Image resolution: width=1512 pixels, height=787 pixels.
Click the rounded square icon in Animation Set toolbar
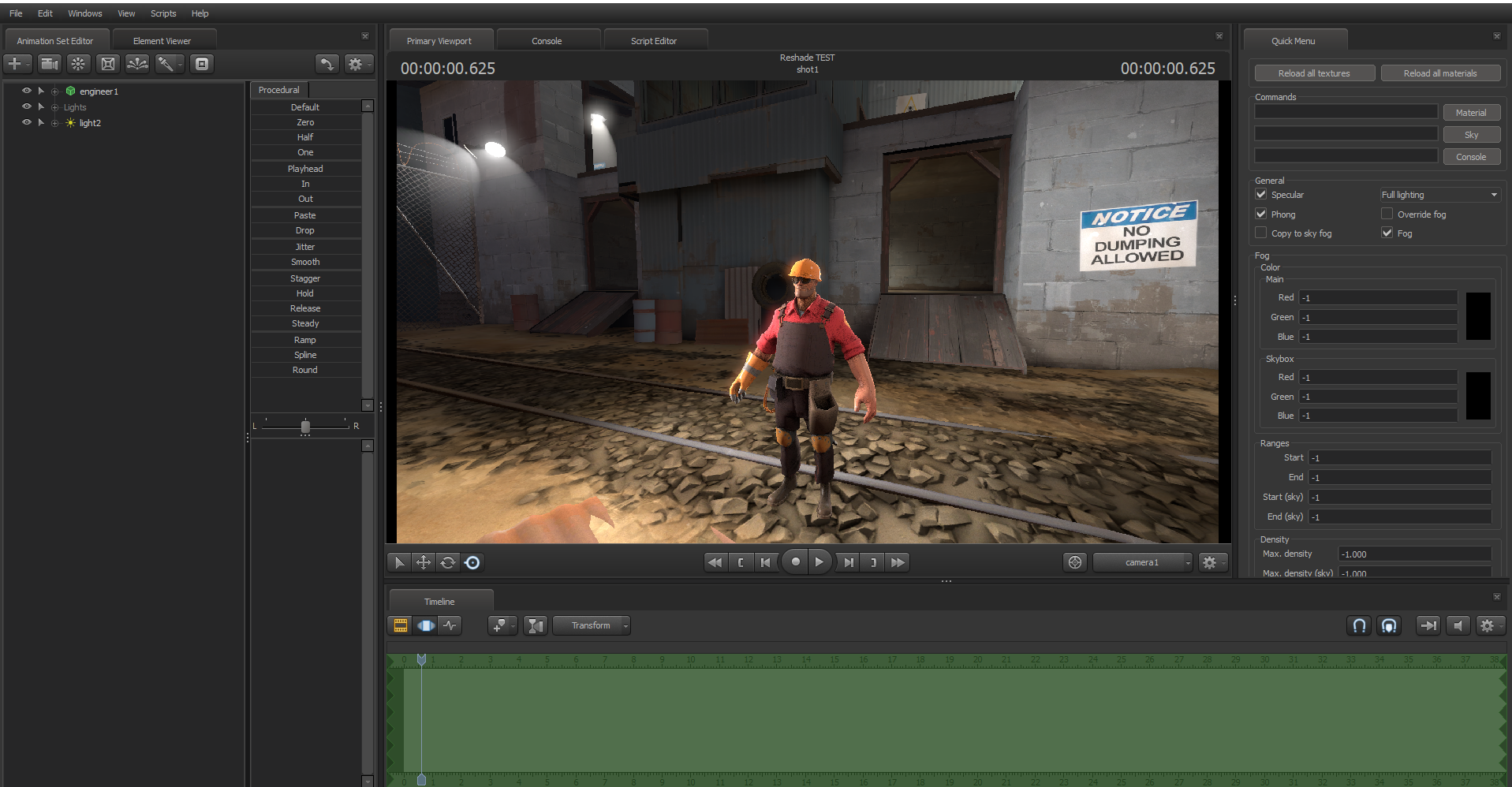[202, 64]
